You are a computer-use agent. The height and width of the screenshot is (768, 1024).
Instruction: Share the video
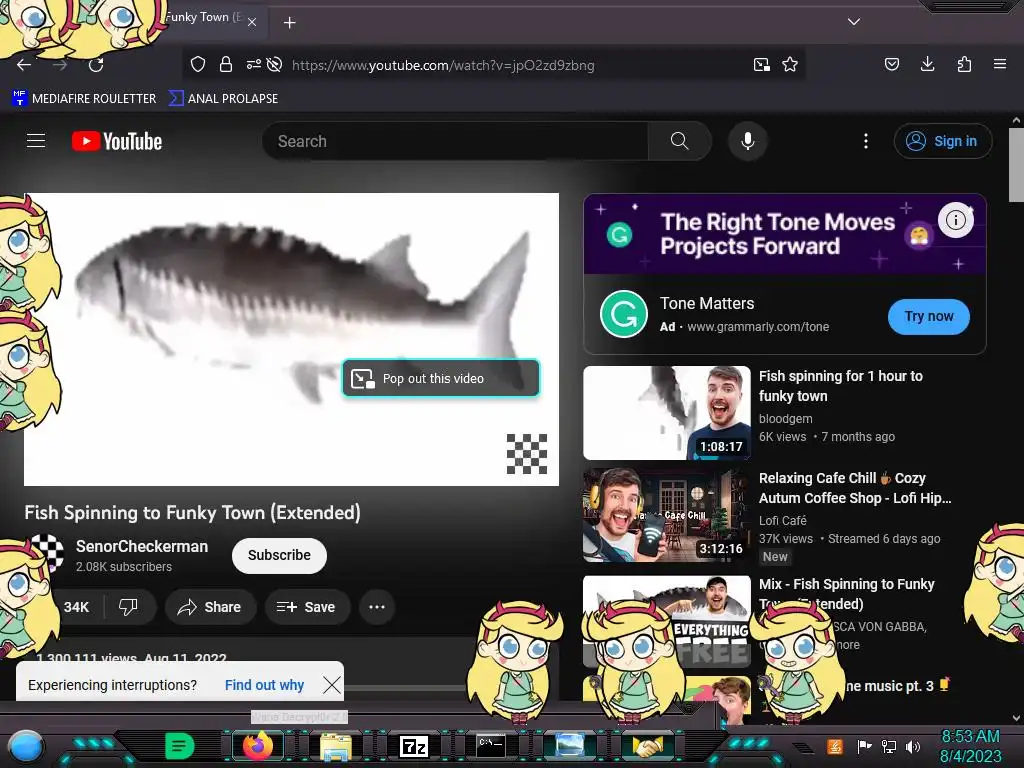tap(209, 607)
